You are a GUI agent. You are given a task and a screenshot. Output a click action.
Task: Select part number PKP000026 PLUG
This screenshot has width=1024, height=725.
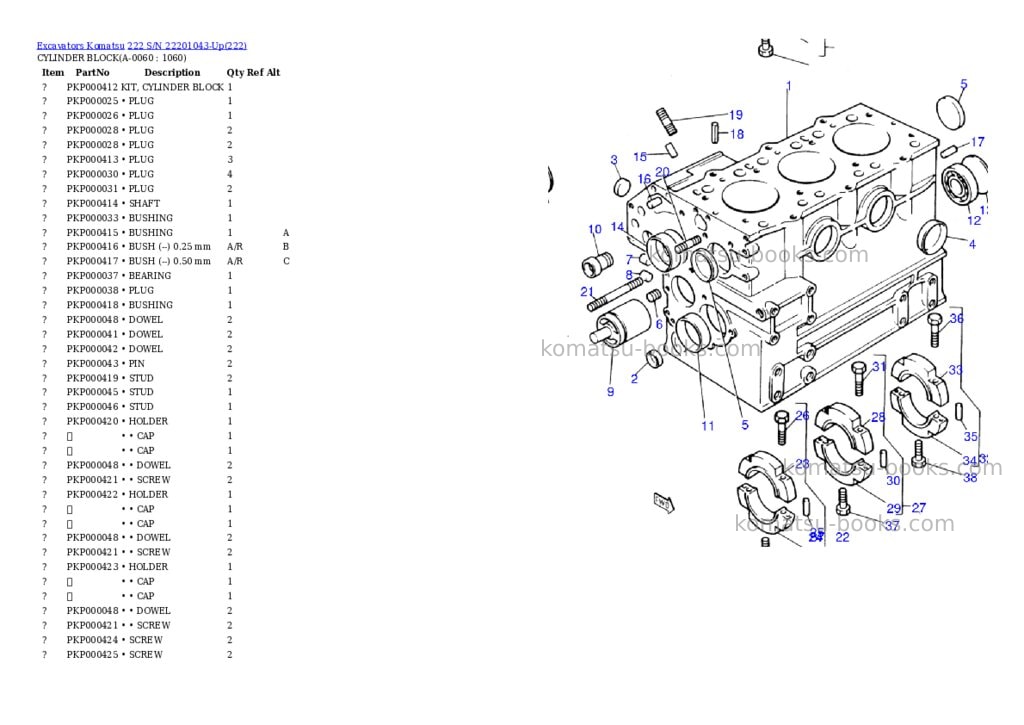coord(110,116)
